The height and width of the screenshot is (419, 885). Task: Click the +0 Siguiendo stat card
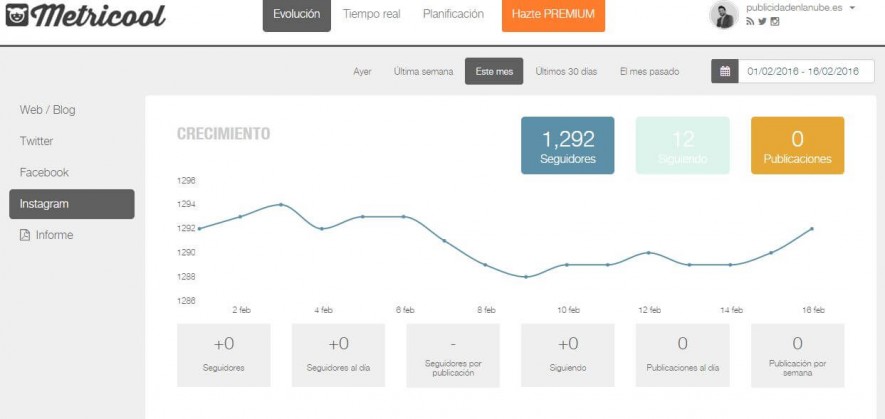[x=567, y=355]
